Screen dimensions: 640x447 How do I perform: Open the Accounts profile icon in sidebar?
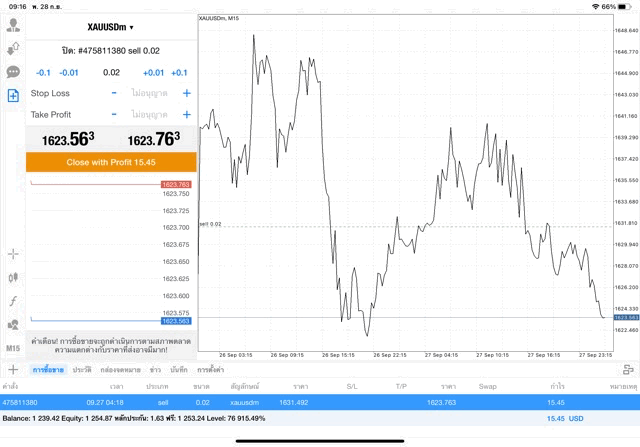pyautogui.click(x=13, y=24)
